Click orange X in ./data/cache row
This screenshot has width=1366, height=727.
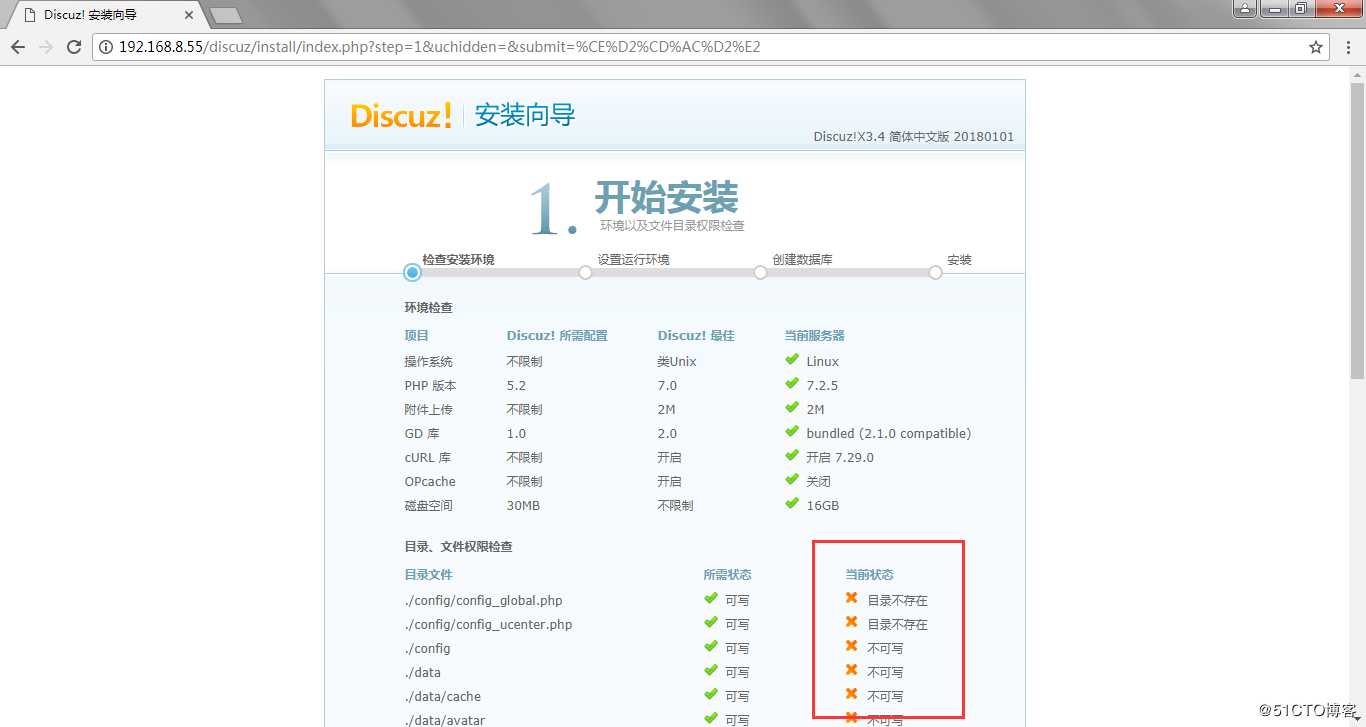coord(852,694)
